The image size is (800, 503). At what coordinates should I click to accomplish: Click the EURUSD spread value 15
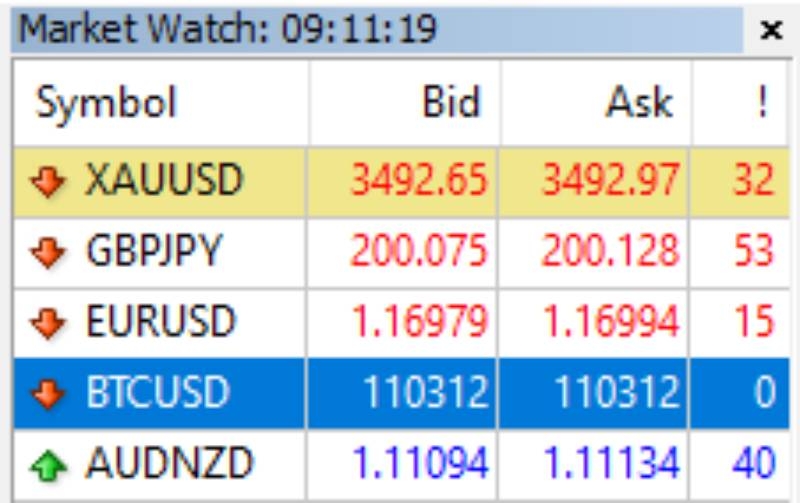[754, 321]
